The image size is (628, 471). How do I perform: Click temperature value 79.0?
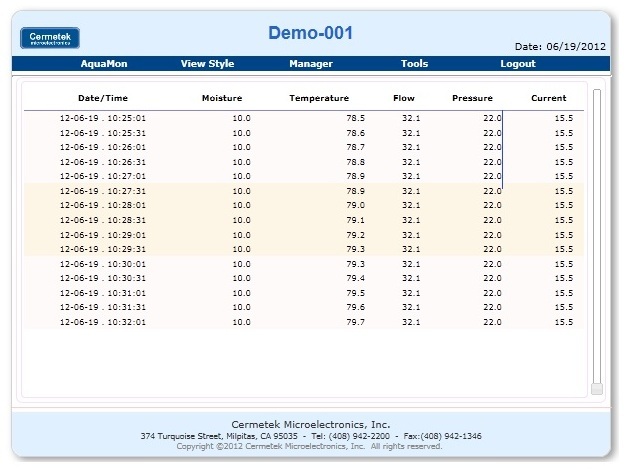coord(356,206)
